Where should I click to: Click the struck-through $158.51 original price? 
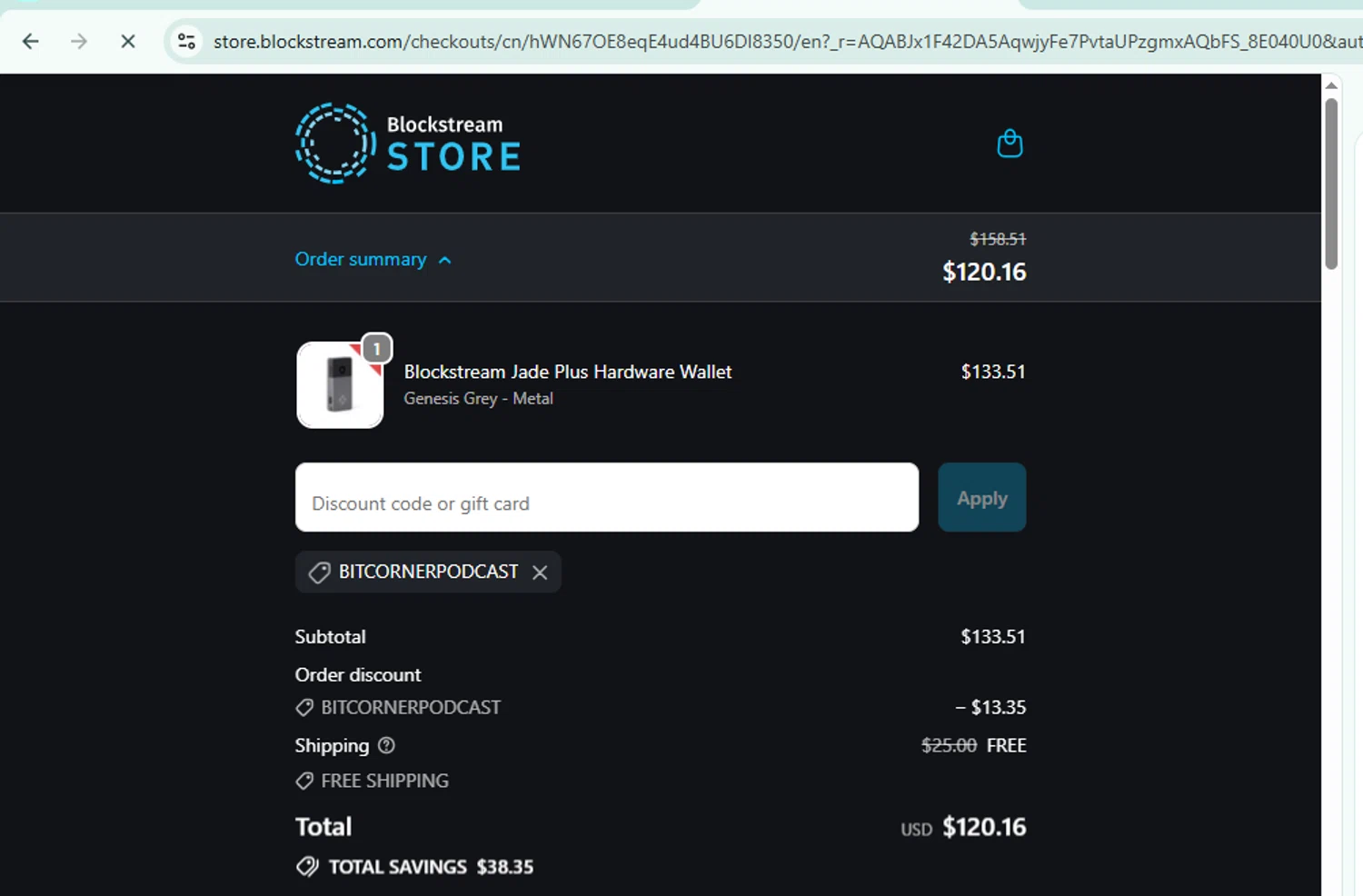pos(998,239)
